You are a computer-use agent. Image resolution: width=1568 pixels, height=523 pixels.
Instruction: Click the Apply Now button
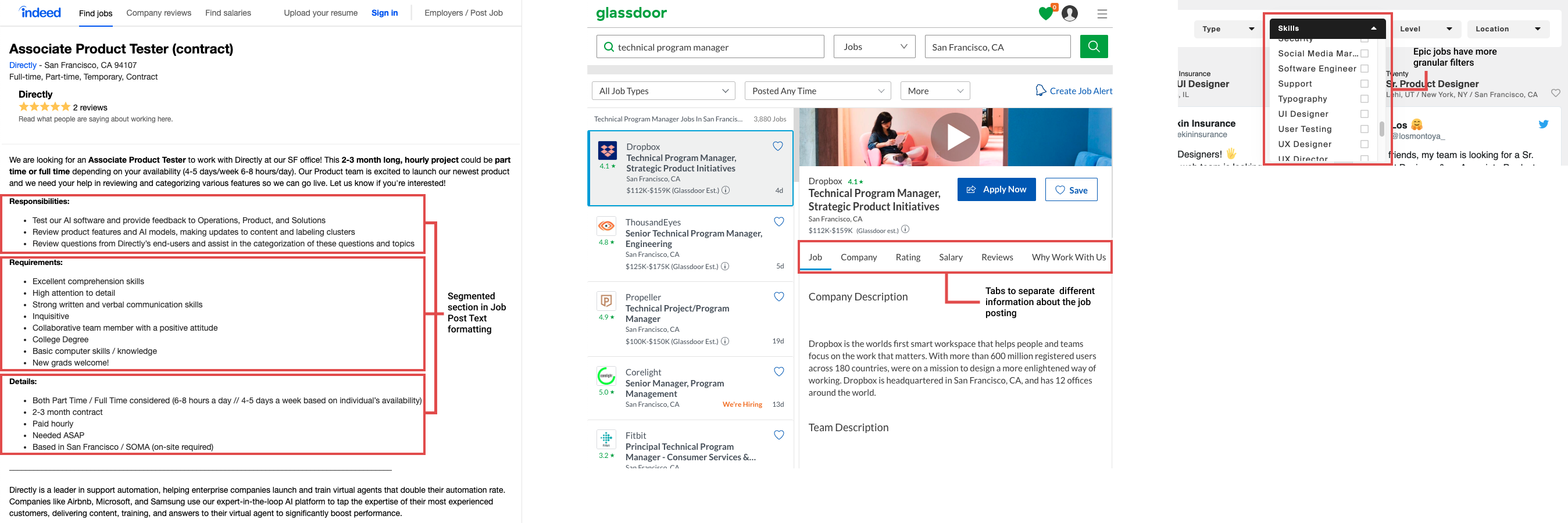click(x=996, y=189)
